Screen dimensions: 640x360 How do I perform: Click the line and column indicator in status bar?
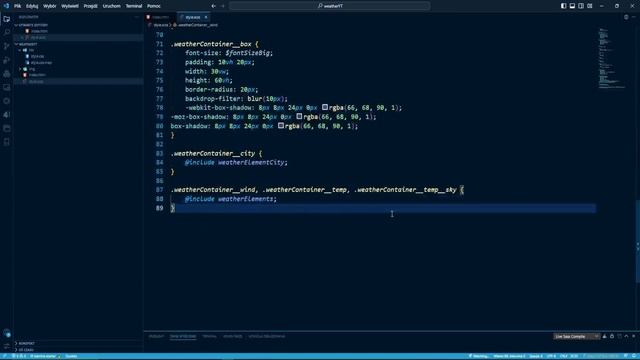509,356
